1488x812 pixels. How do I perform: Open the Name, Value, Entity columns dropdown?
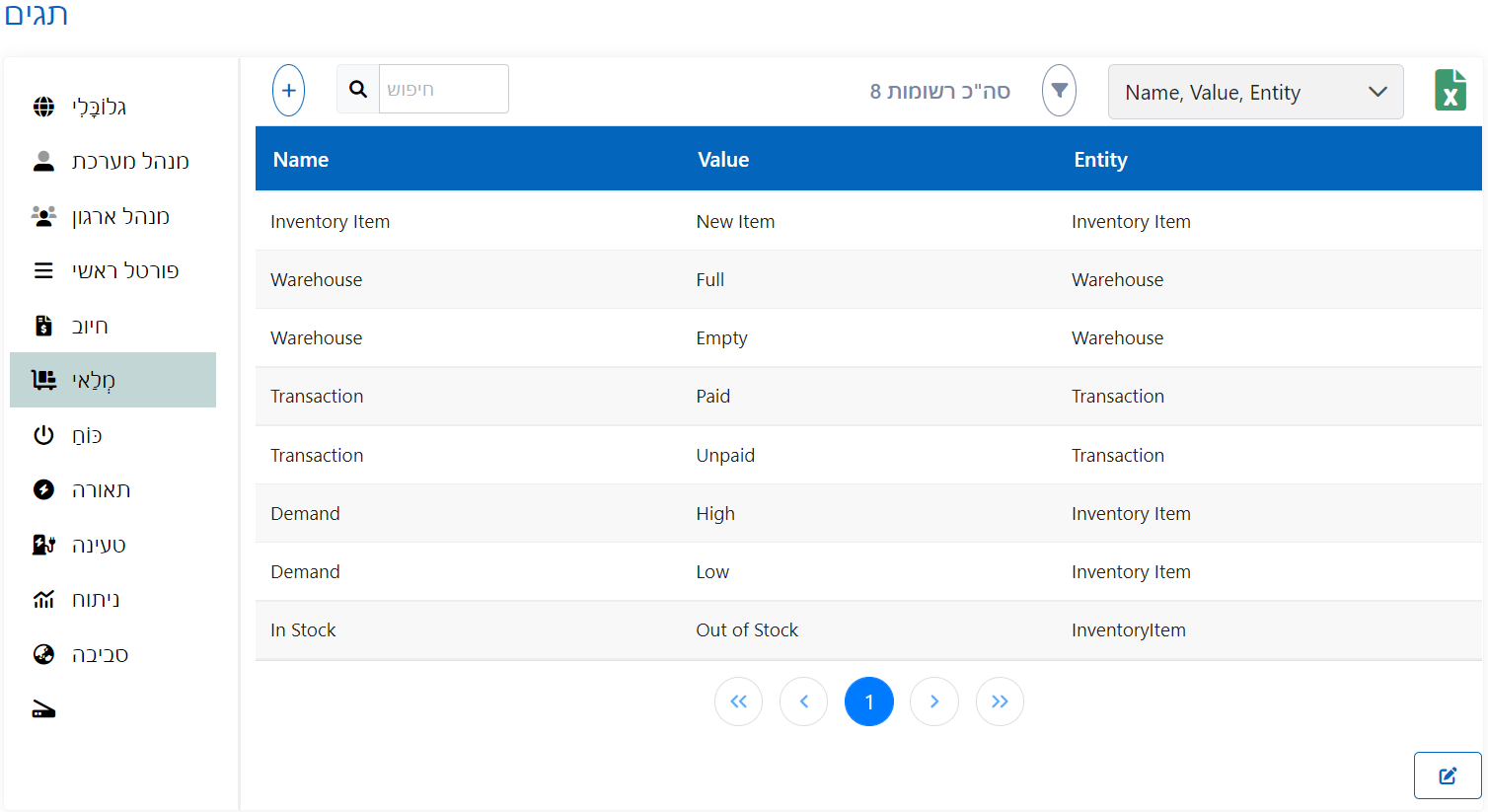pyautogui.click(x=1255, y=92)
